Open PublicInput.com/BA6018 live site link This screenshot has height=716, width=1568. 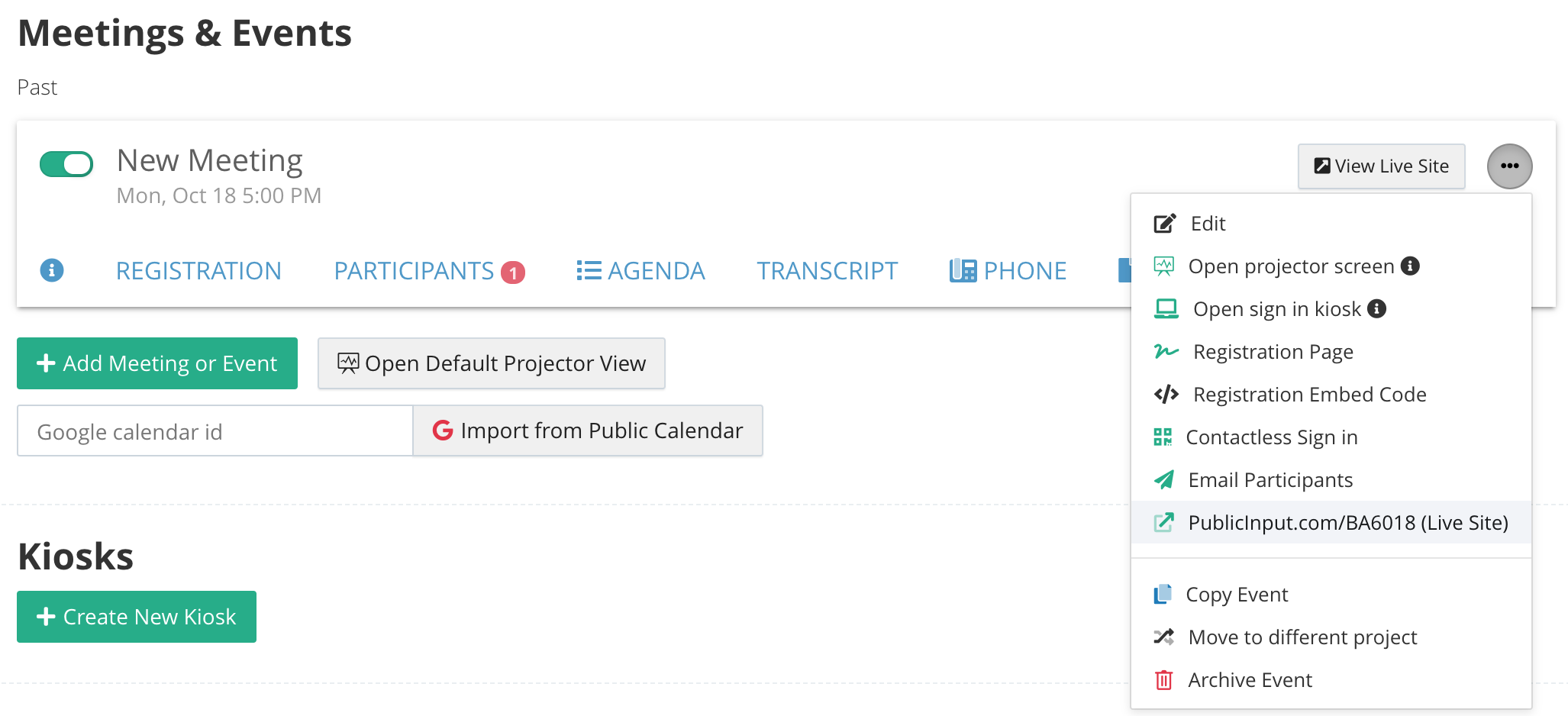(1347, 523)
